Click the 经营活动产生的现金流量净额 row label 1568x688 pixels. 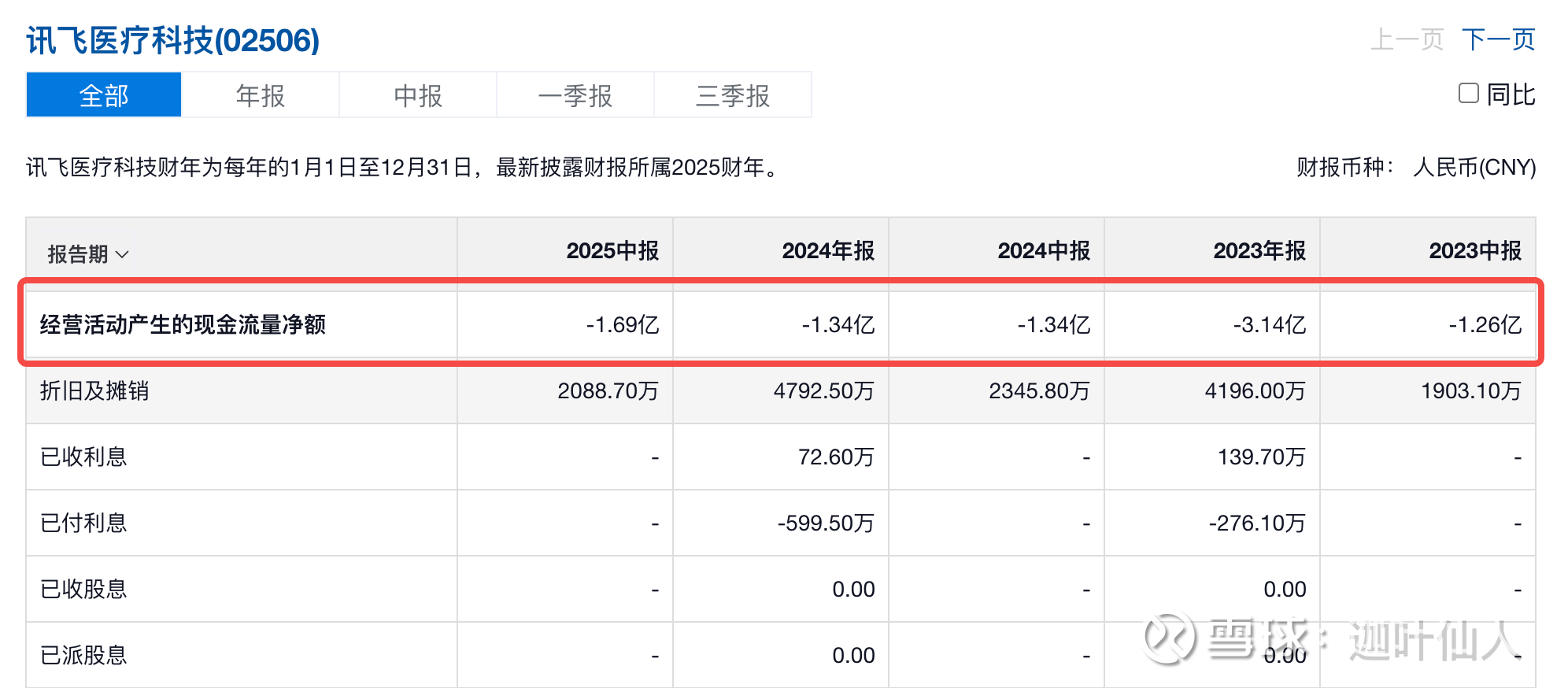coord(183,324)
